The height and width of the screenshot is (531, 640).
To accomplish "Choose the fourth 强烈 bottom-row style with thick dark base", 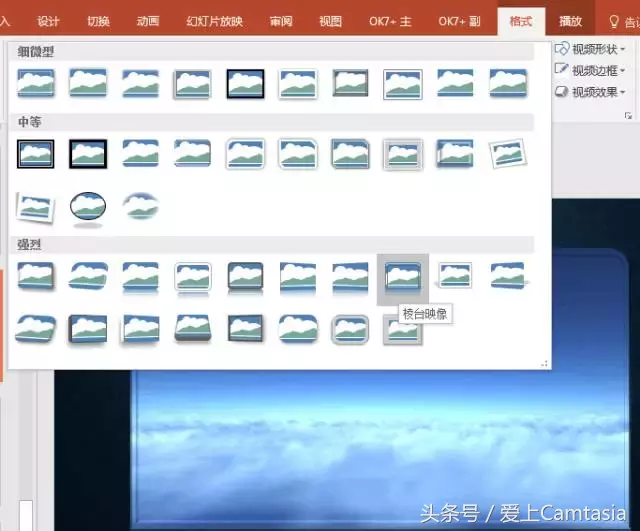I will [x=193, y=328].
